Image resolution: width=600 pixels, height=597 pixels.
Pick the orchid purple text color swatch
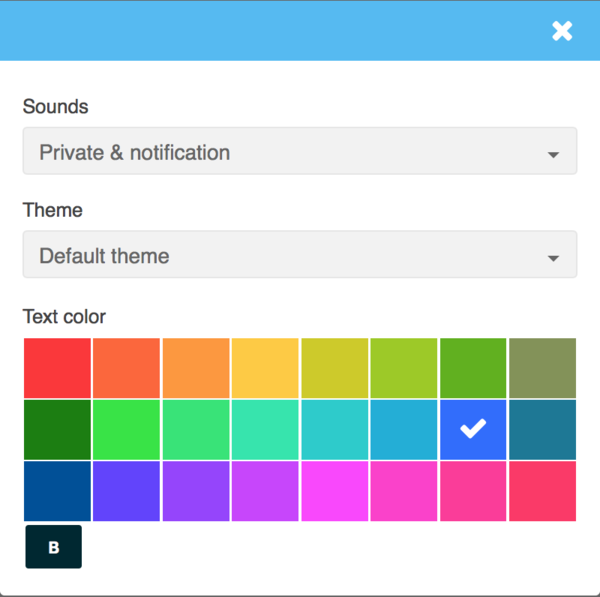pyautogui.click(x=265, y=491)
